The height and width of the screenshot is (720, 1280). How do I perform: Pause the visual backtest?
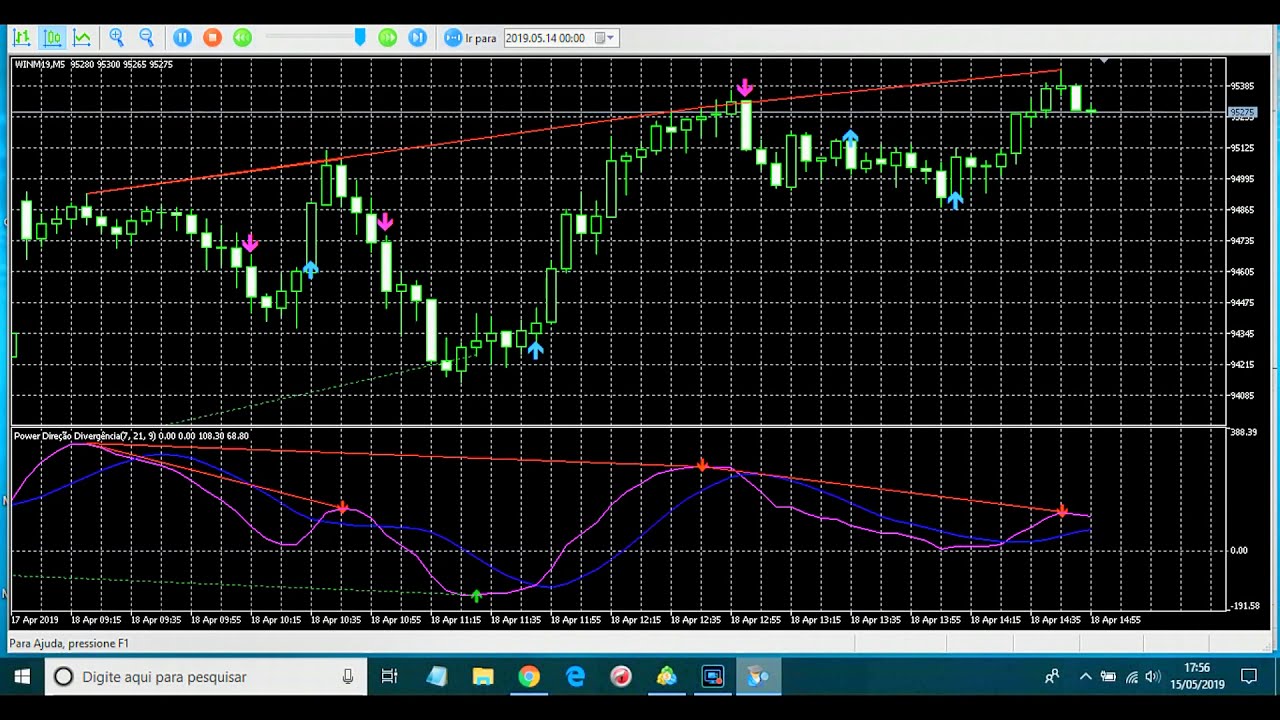point(182,38)
